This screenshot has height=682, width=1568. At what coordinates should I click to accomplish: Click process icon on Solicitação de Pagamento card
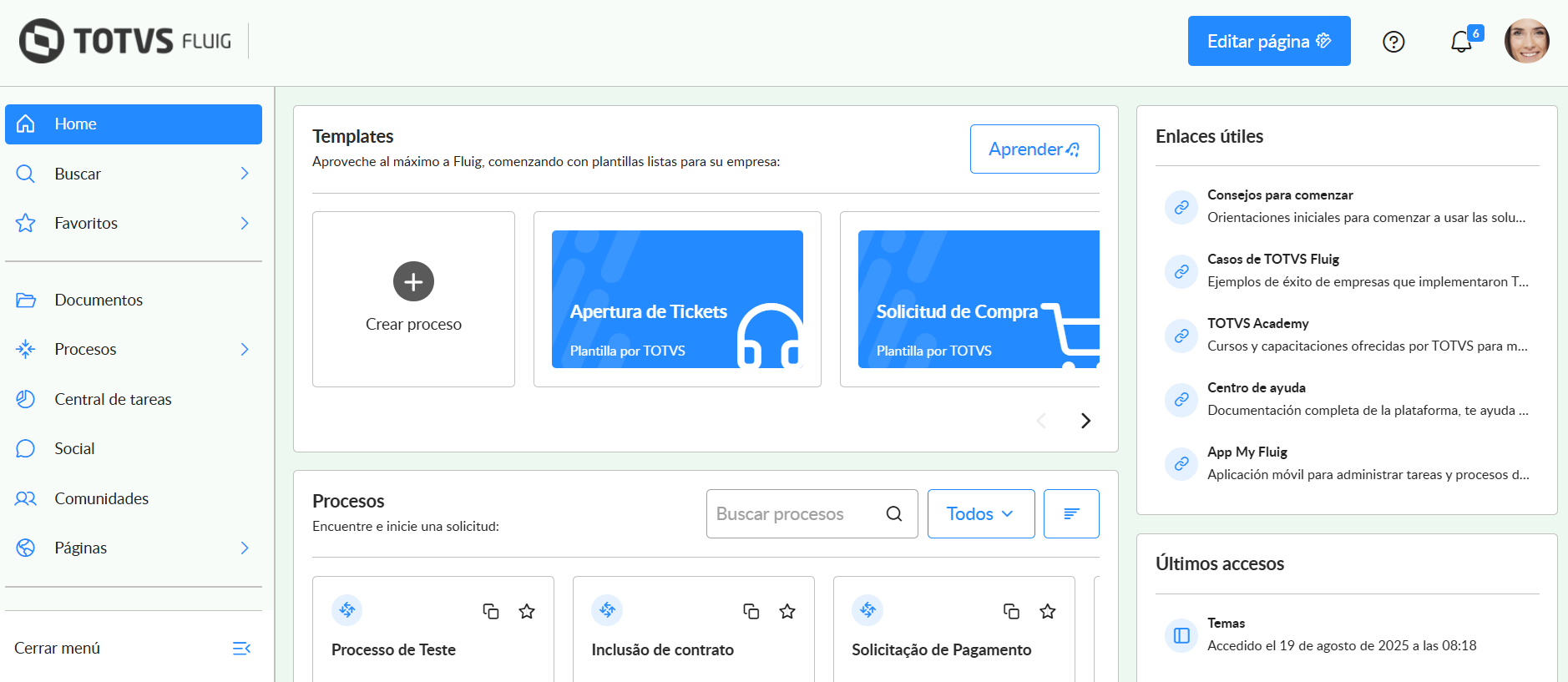tap(867, 610)
